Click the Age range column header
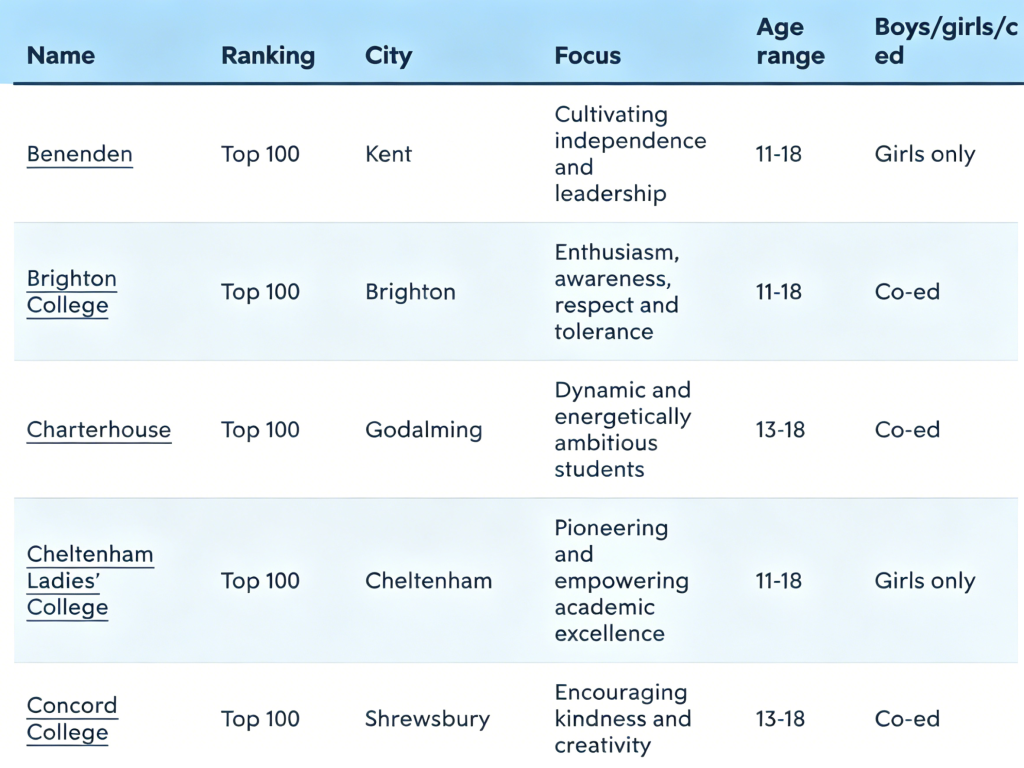The height and width of the screenshot is (768, 1024). [790, 42]
